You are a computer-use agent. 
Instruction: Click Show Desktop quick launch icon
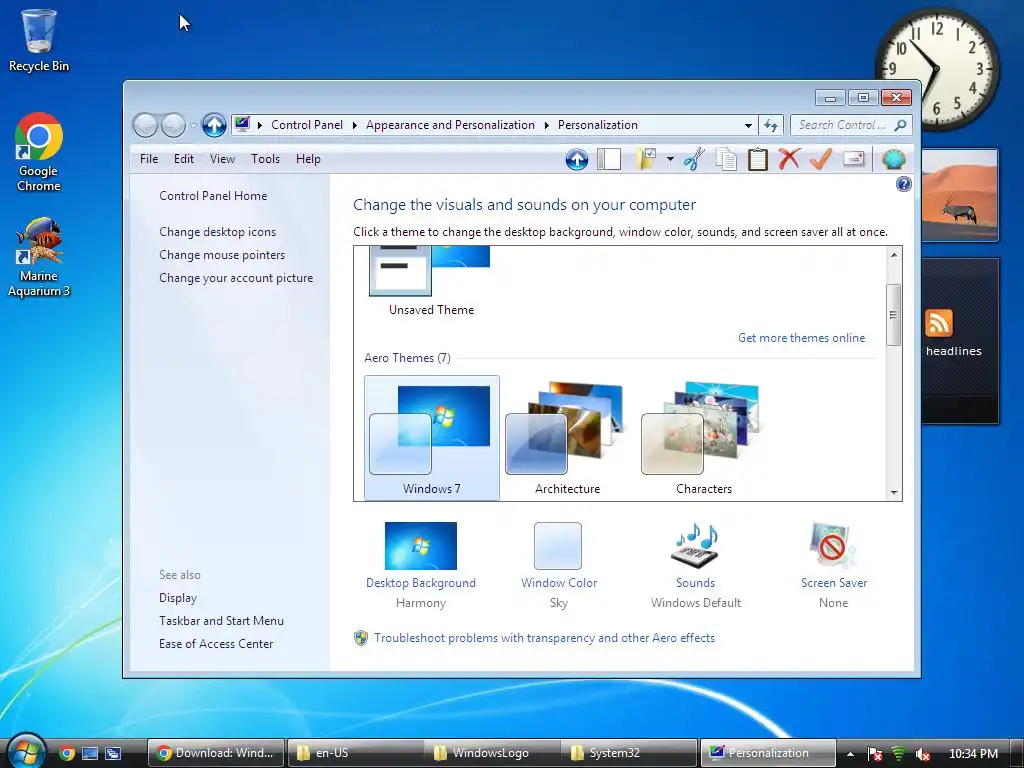click(x=89, y=753)
